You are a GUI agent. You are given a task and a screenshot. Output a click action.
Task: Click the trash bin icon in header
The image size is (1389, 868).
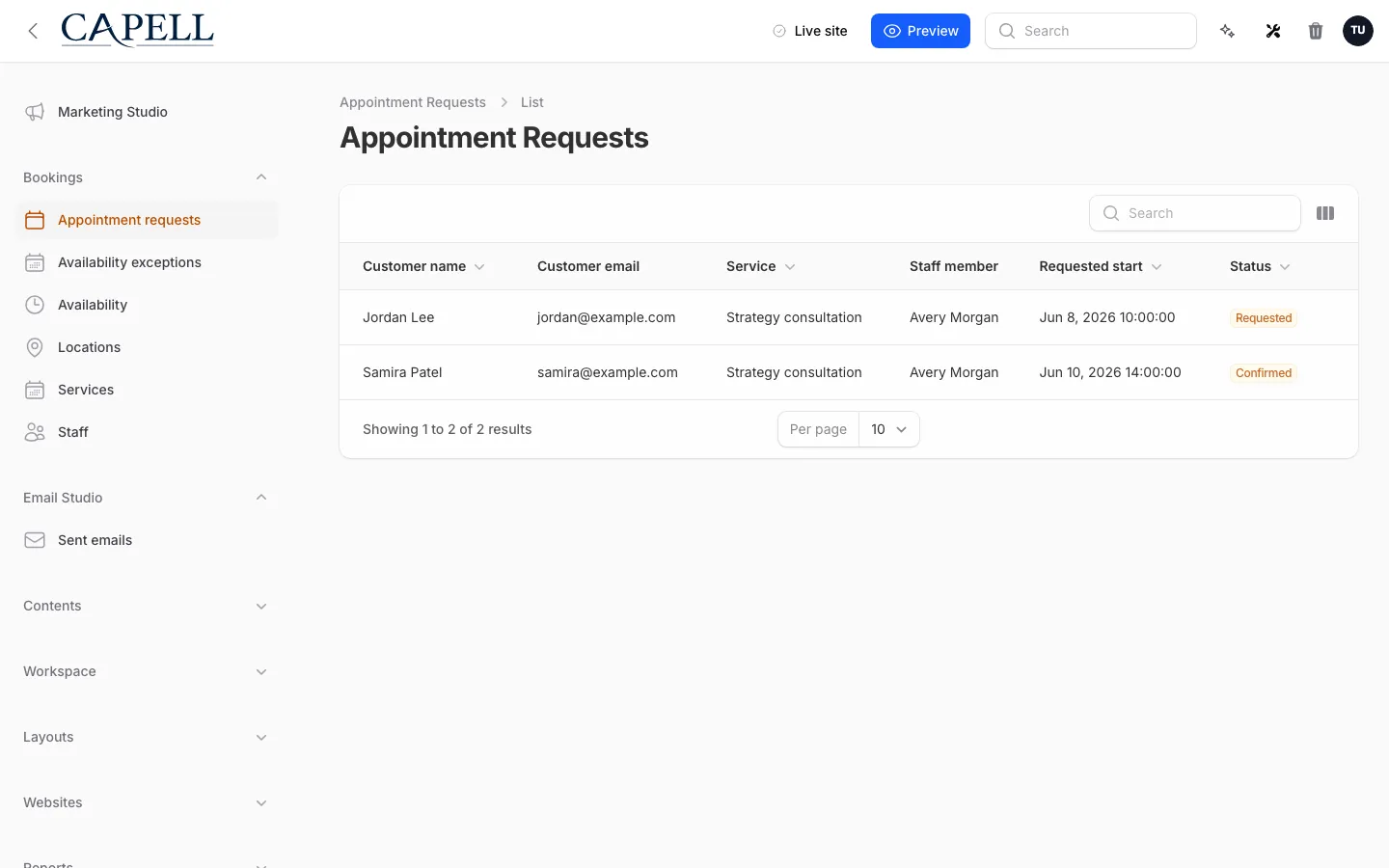pyautogui.click(x=1316, y=31)
